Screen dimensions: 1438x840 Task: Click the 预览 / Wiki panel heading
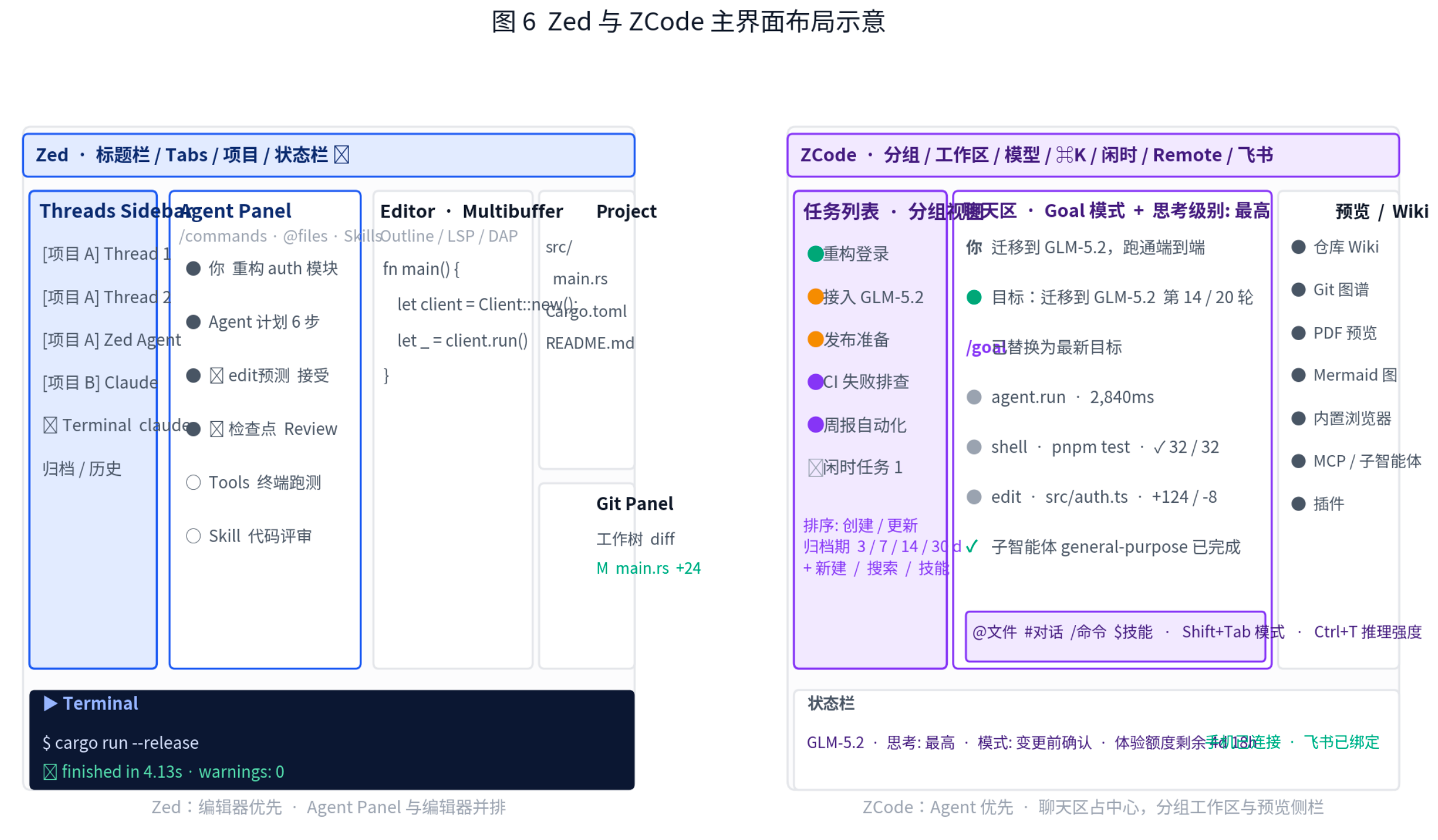(x=1381, y=211)
